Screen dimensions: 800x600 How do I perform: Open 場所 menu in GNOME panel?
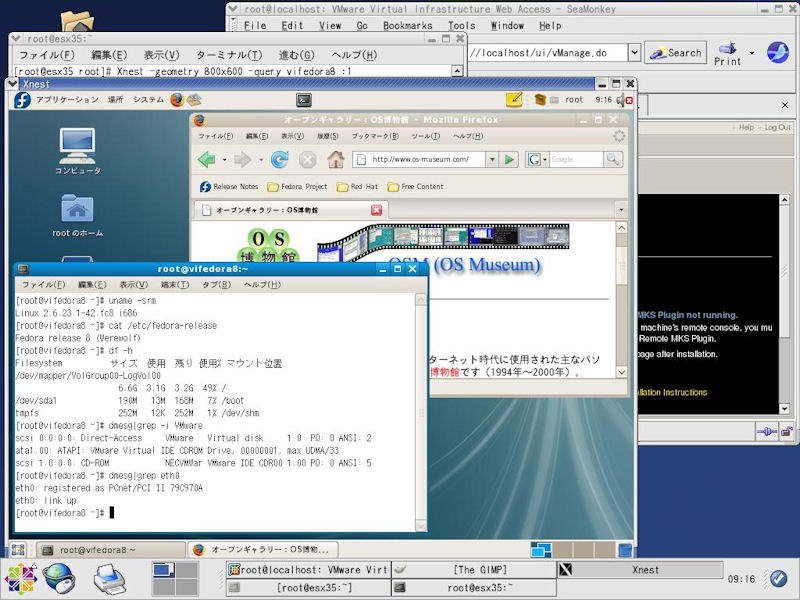pos(115,99)
